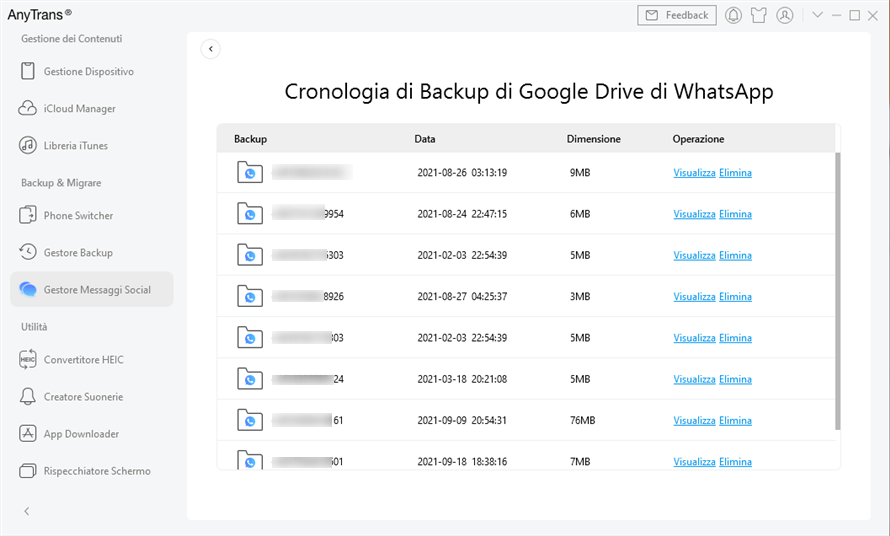Click the Phone Switcher icon

pyautogui.click(x=27, y=215)
